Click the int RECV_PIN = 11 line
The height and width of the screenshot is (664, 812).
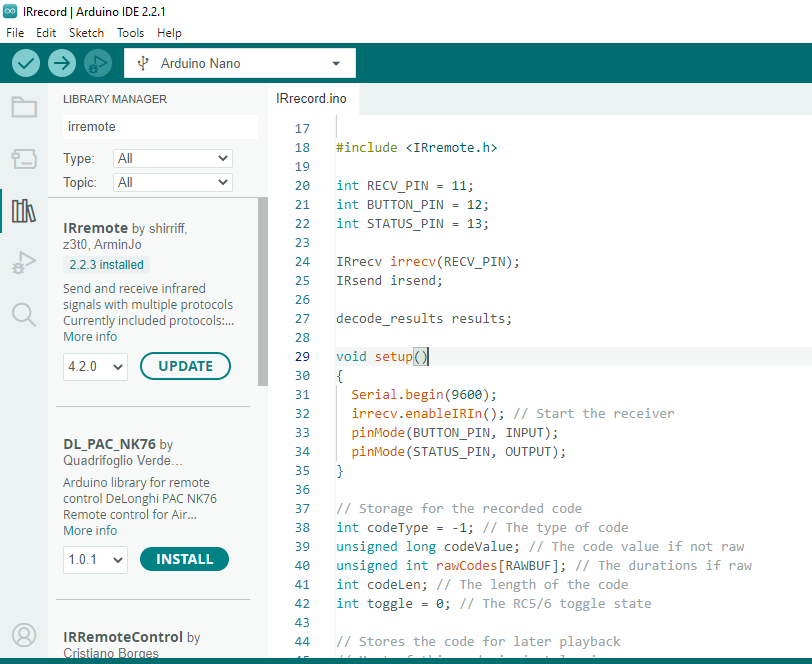(405, 185)
